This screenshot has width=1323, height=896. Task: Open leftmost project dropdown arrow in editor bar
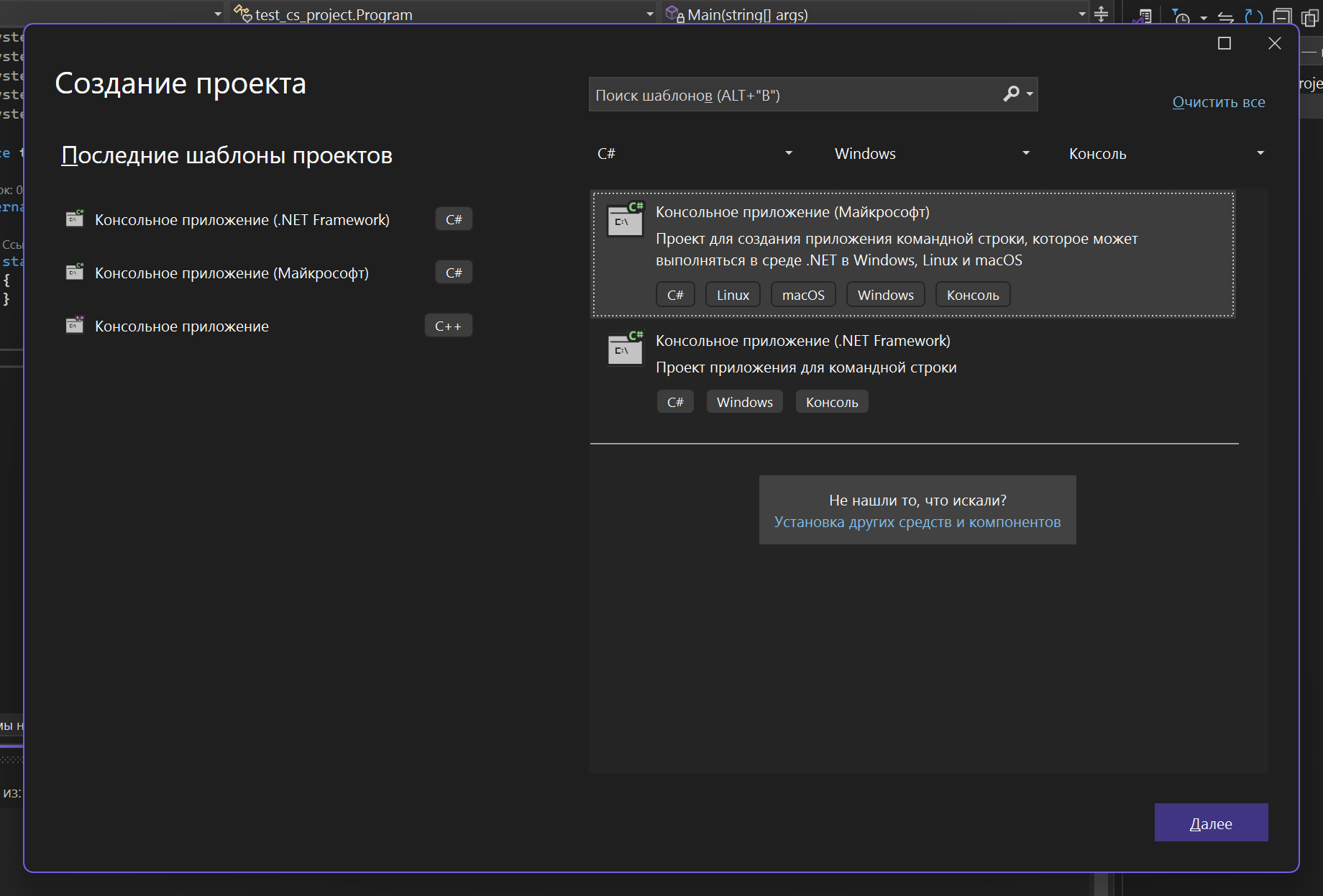[x=218, y=14]
